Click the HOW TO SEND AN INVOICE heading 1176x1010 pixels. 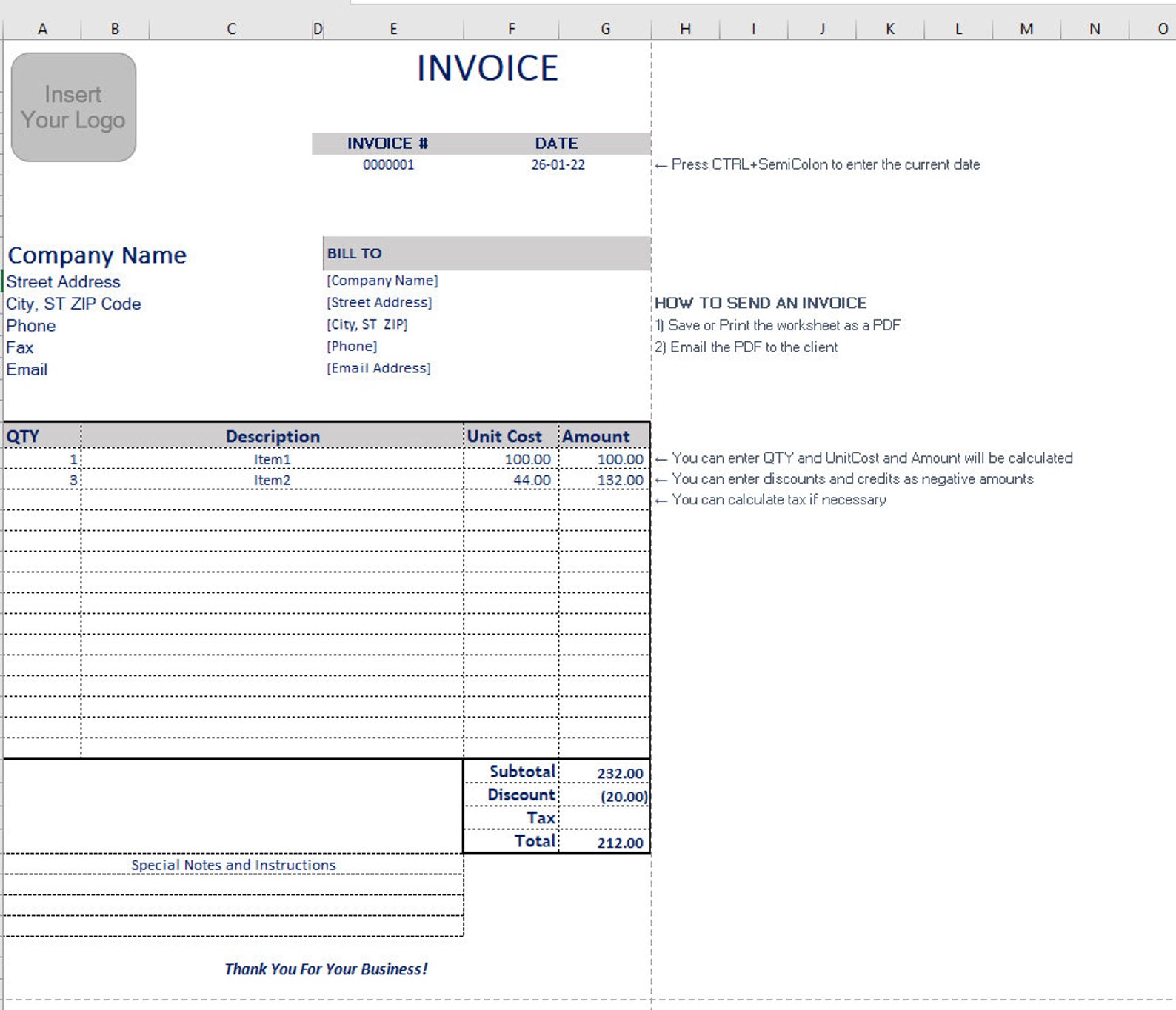(761, 303)
